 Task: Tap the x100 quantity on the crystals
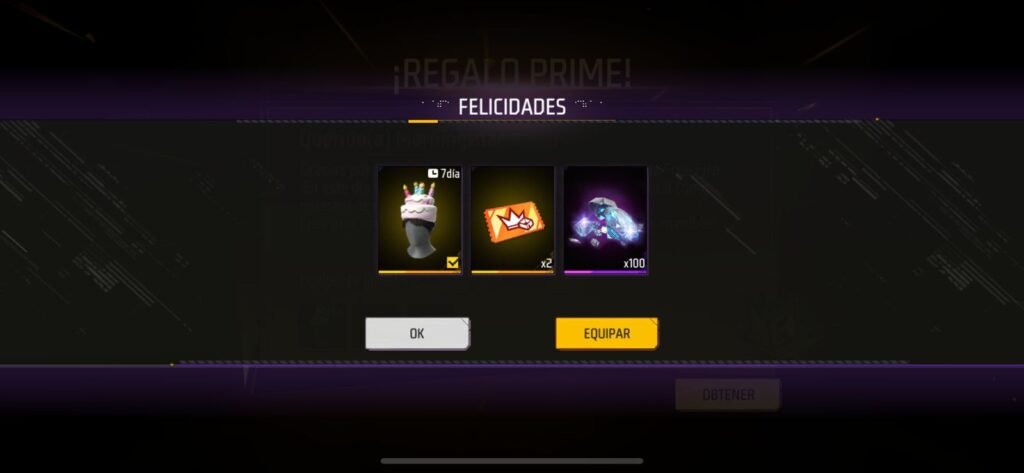[633, 264]
